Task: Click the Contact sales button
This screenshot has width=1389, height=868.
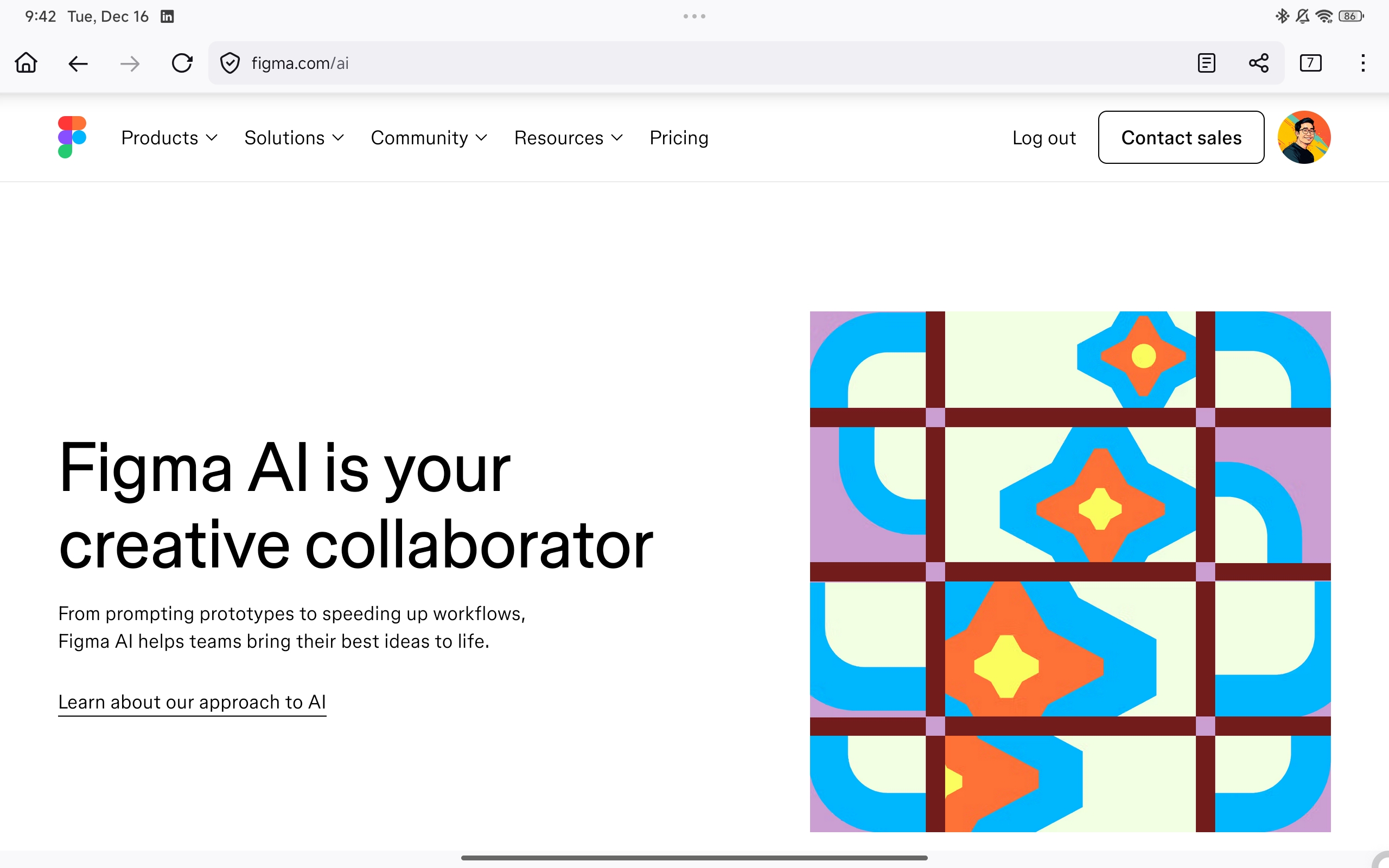Action: (1181, 137)
